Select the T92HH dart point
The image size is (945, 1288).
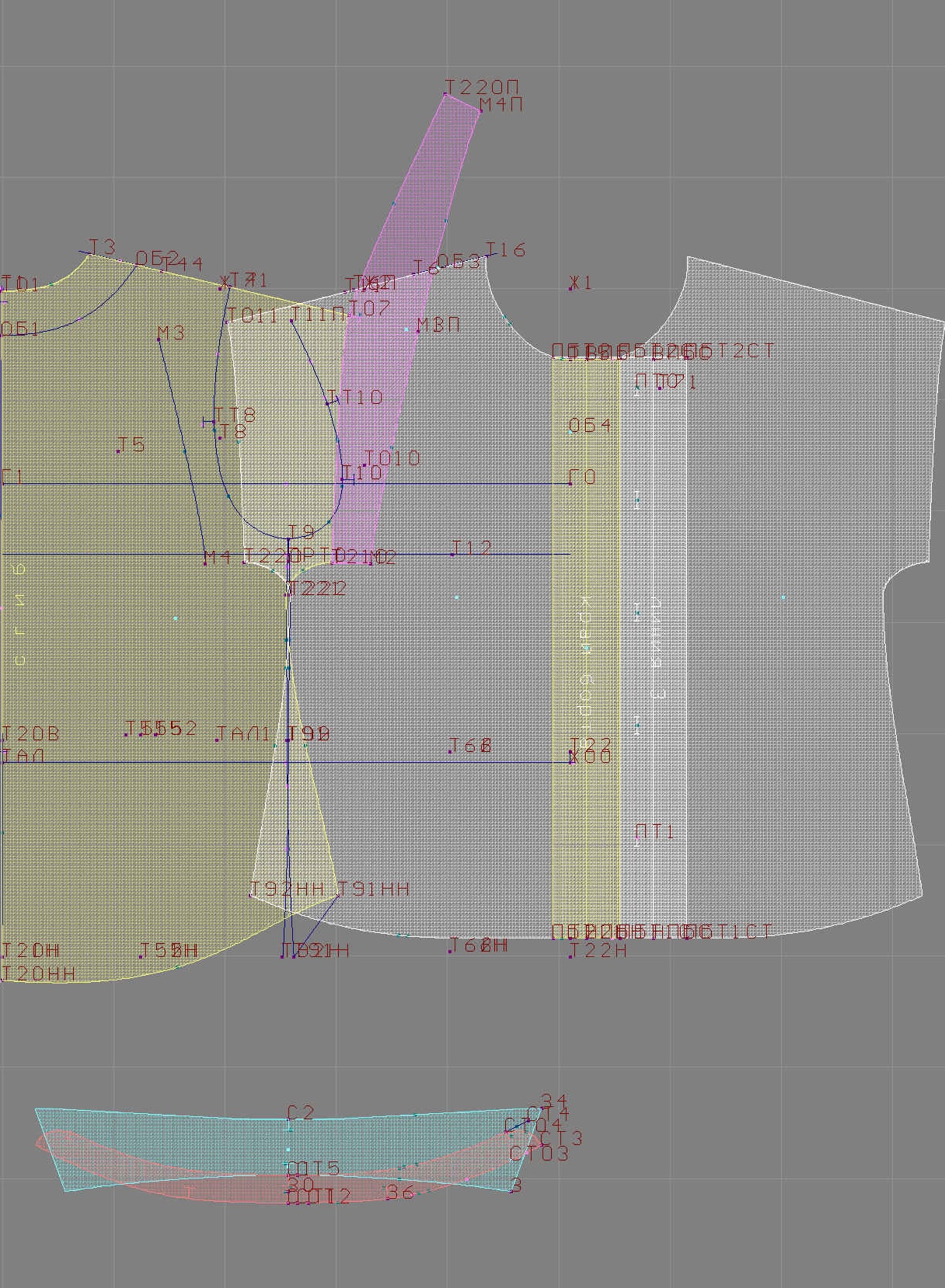click(x=251, y=896)
